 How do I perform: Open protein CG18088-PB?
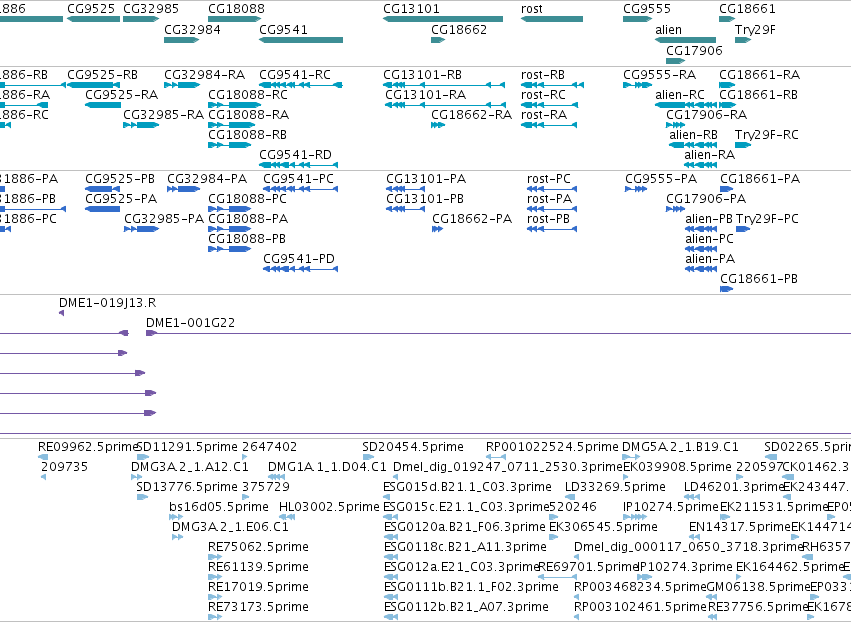(247, 239)
